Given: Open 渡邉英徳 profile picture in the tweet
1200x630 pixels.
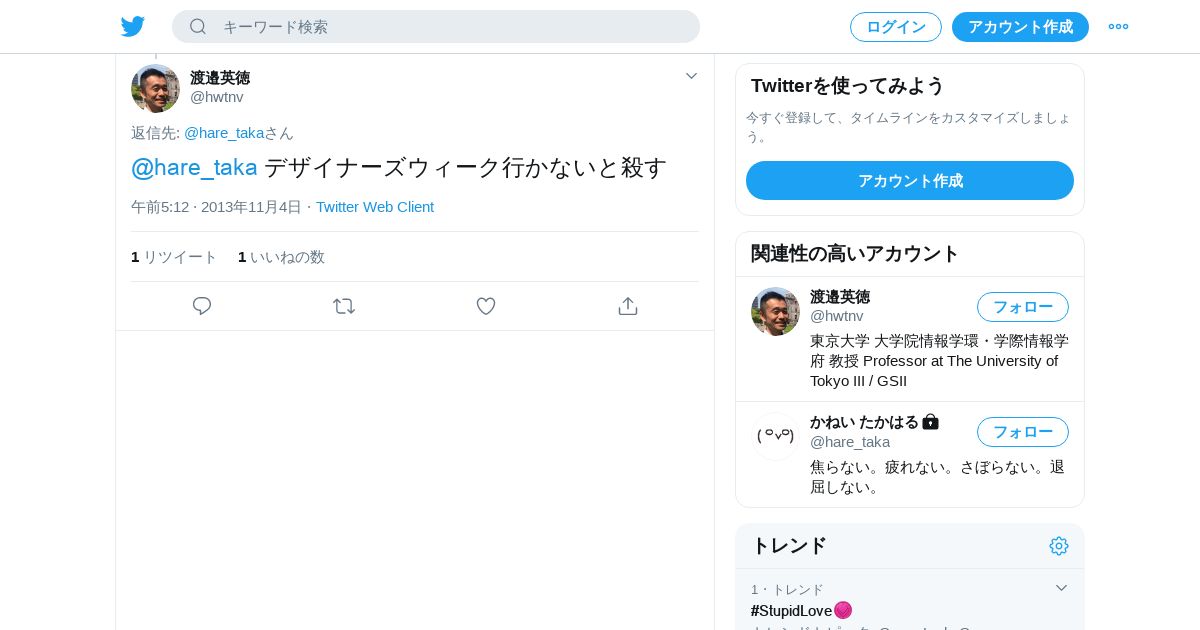Looking at the screenshot, I should click(156, 89).
